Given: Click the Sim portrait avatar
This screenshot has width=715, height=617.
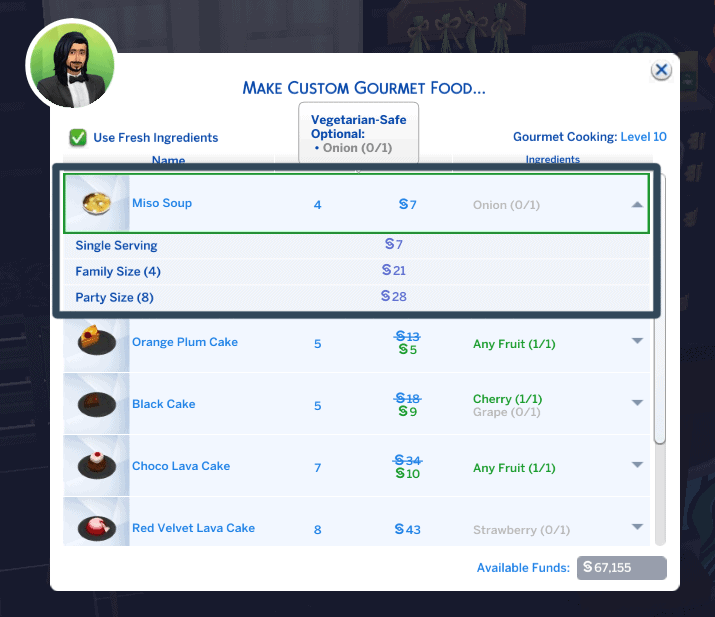Looking at the screenshot, I should click(x=72, y=65).
